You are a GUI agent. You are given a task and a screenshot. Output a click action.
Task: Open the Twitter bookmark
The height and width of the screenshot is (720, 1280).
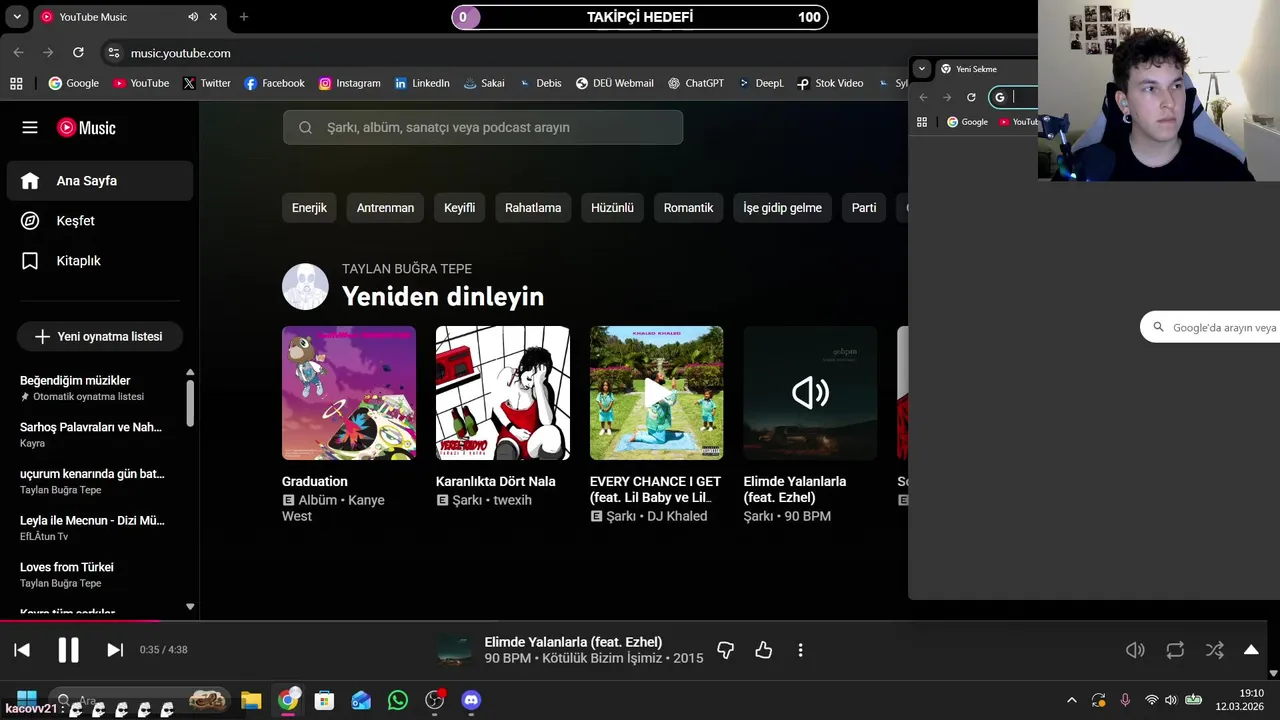click(206, 83)
